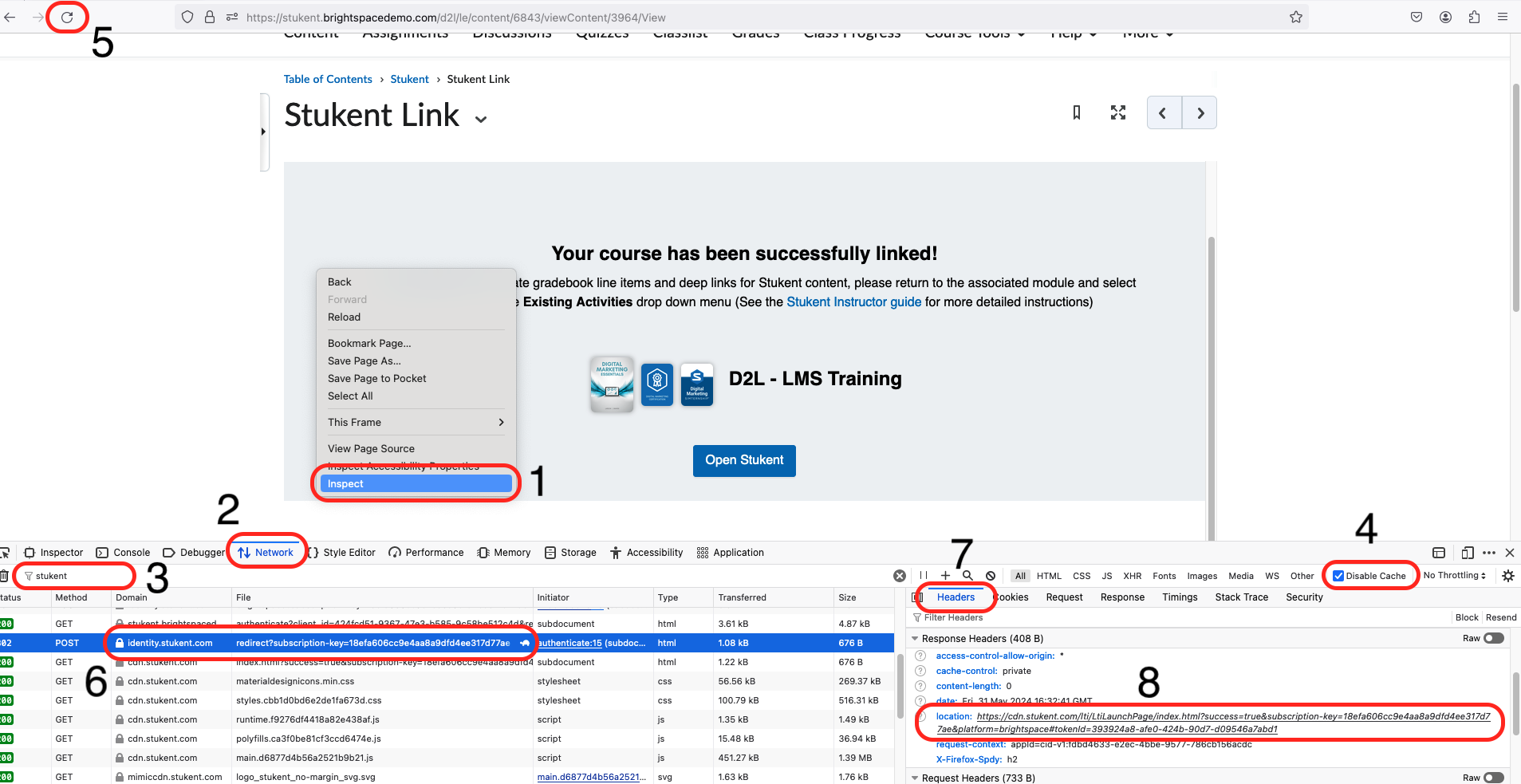Clear network log with trash icon

point(4,576)
